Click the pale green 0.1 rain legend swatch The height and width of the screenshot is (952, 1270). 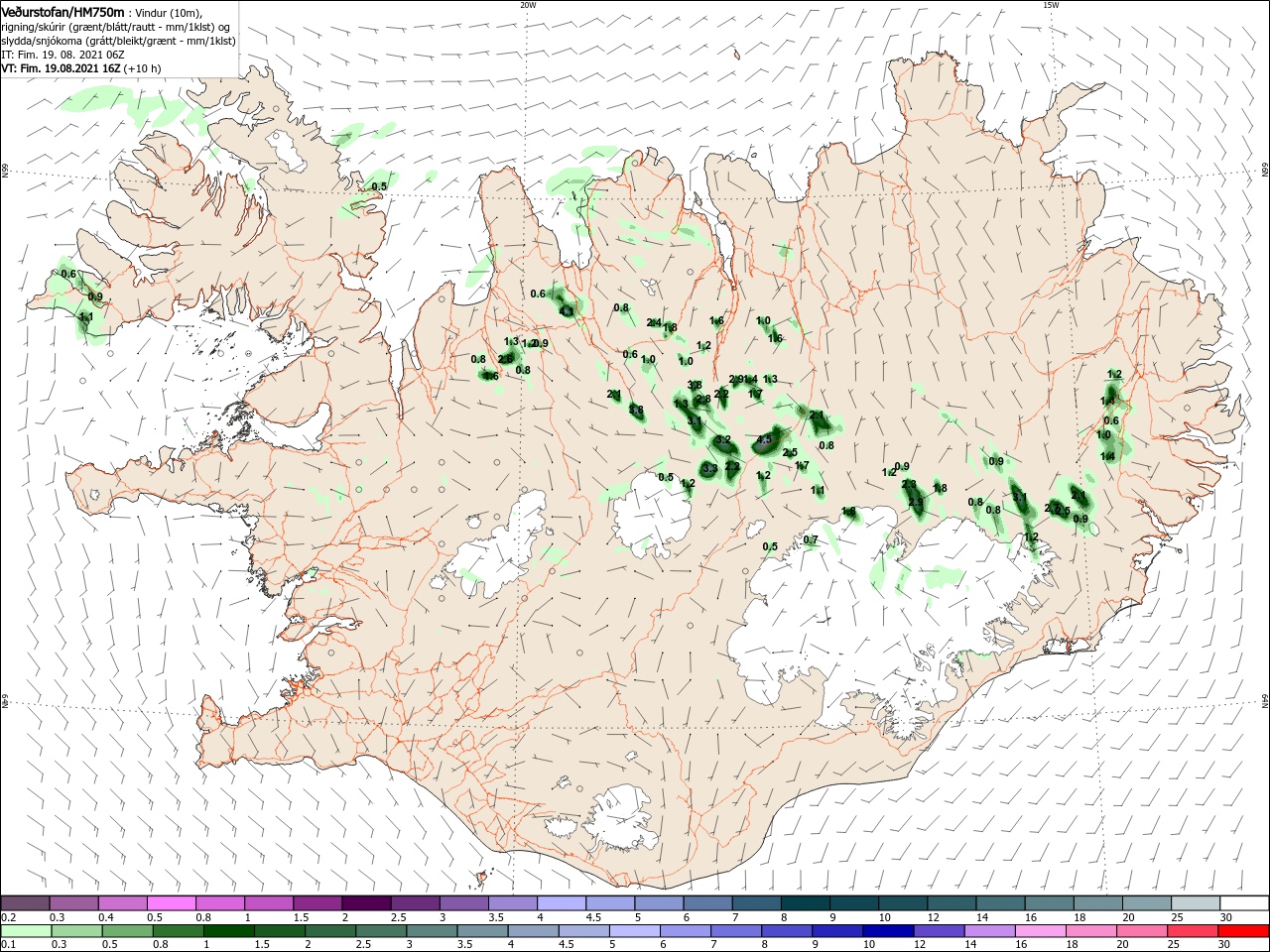click(25, 931)
